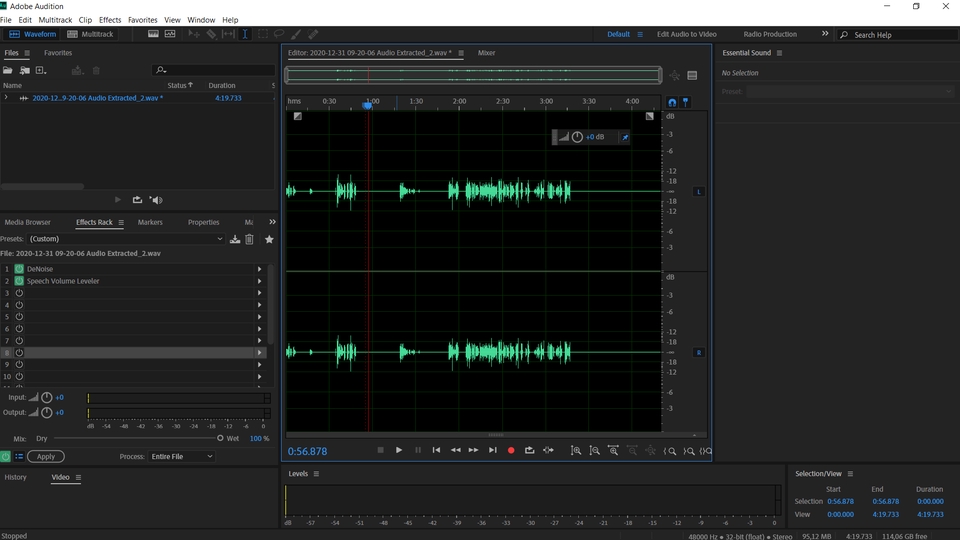The height and width of the screenshot is (540, 960).
Task: Click the red Record button
Action: (511, 451)
